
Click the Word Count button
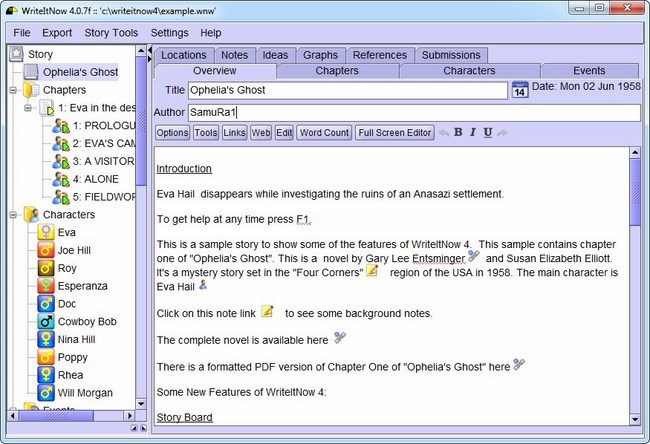(x=324, y=133)
